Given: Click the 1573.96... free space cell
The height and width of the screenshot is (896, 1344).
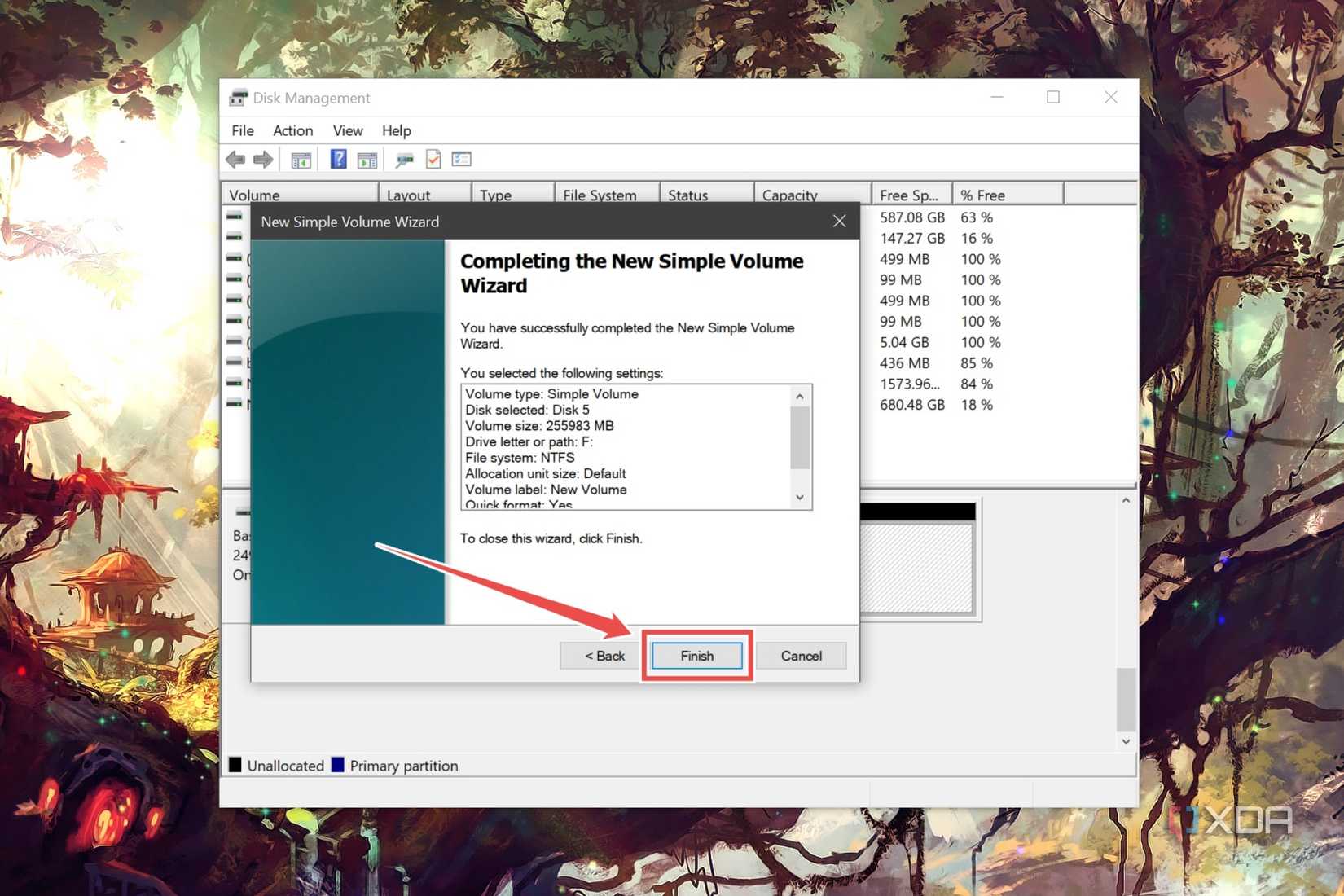Looking at the screenshot, I should [x=909, y=384].
